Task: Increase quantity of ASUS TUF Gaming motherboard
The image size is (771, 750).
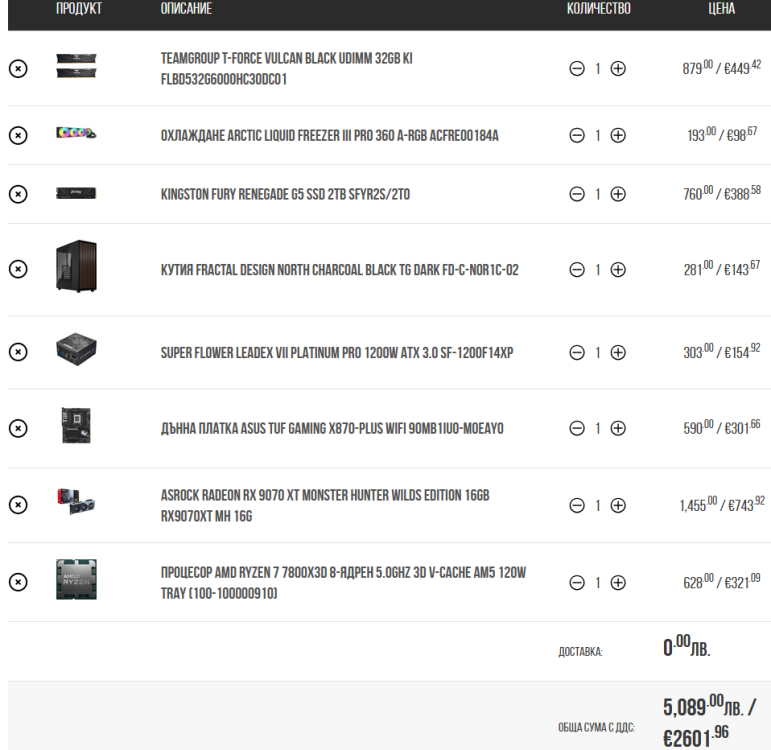Action: [618, 428]
